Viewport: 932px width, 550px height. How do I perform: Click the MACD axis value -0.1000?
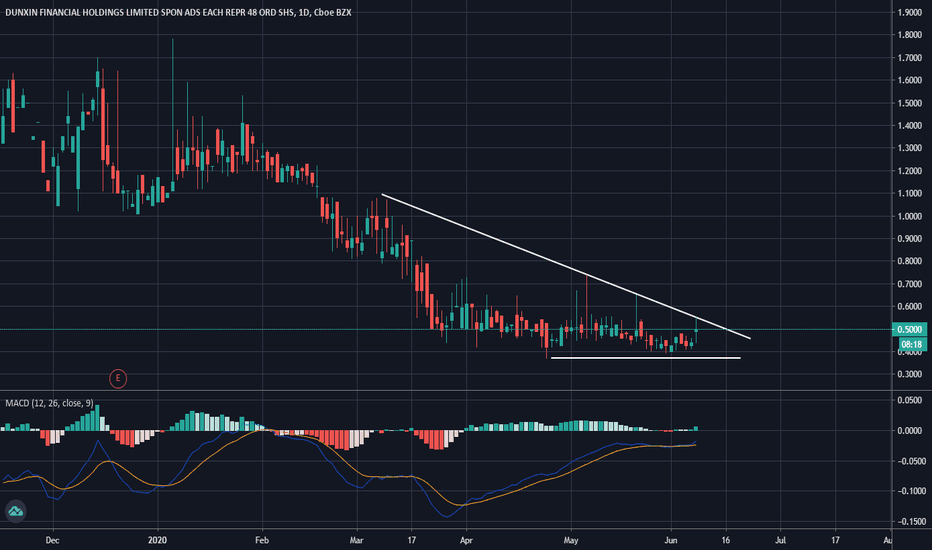911,491
